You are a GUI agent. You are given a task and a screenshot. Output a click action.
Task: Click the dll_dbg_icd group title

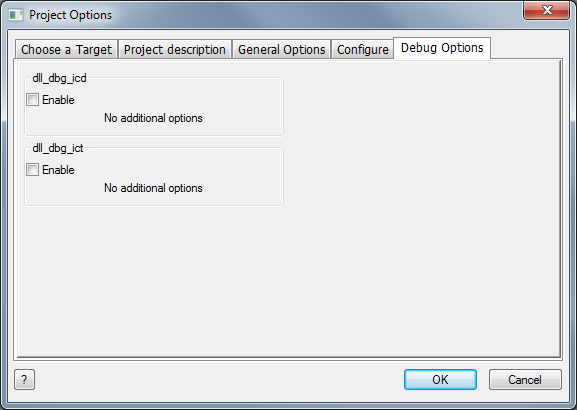point(59,78)
